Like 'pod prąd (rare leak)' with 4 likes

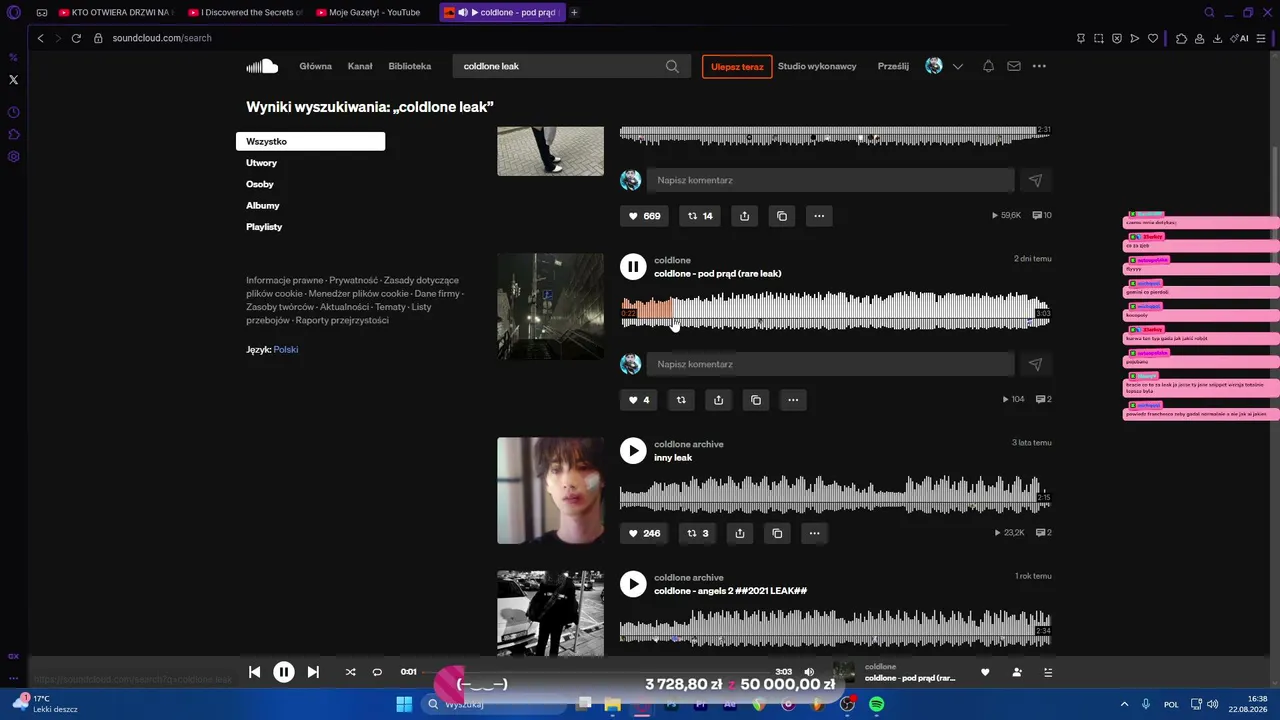(x=639, y=400)
